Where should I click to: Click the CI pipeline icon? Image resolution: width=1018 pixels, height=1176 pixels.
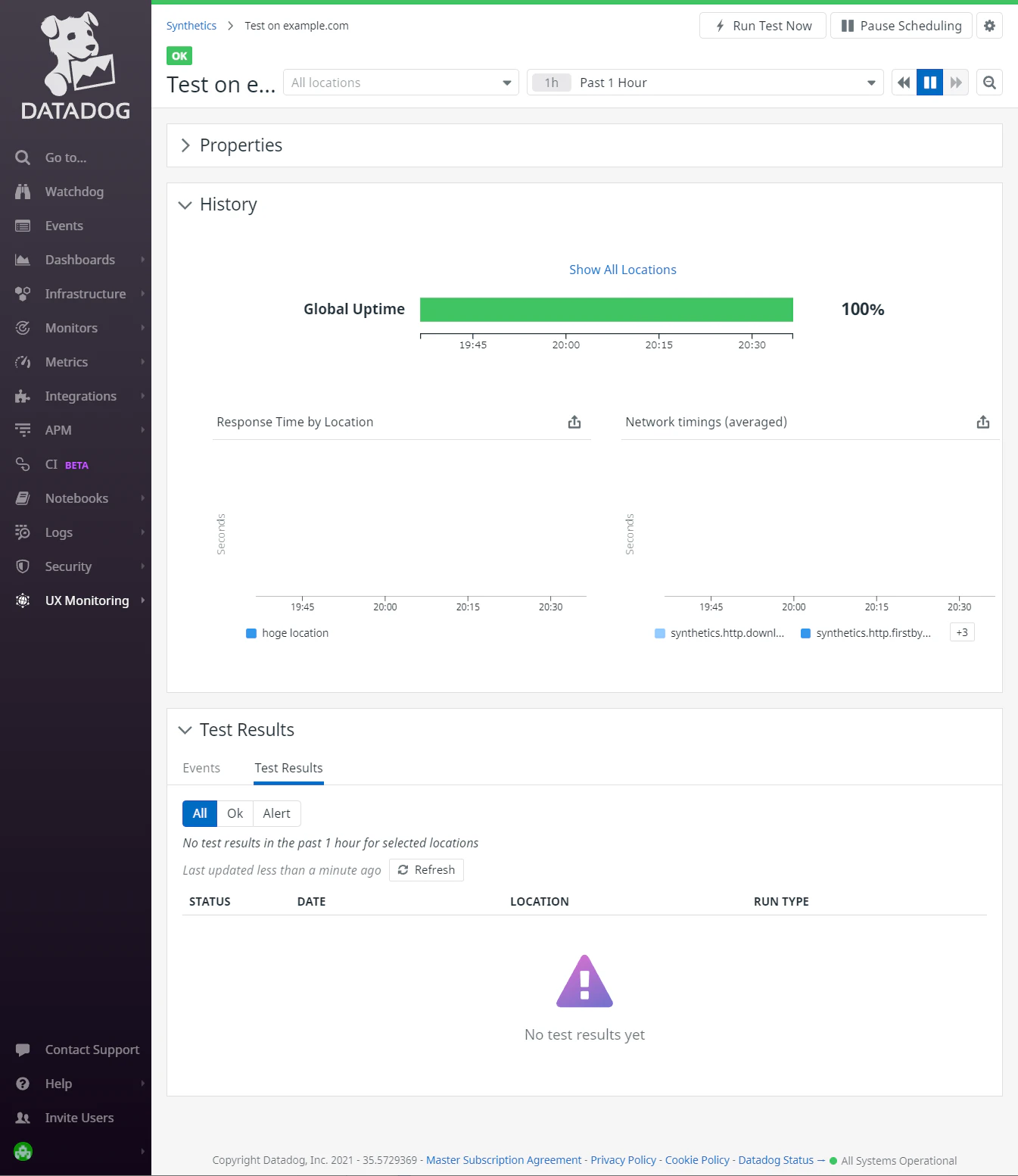(x=23, y=464)
